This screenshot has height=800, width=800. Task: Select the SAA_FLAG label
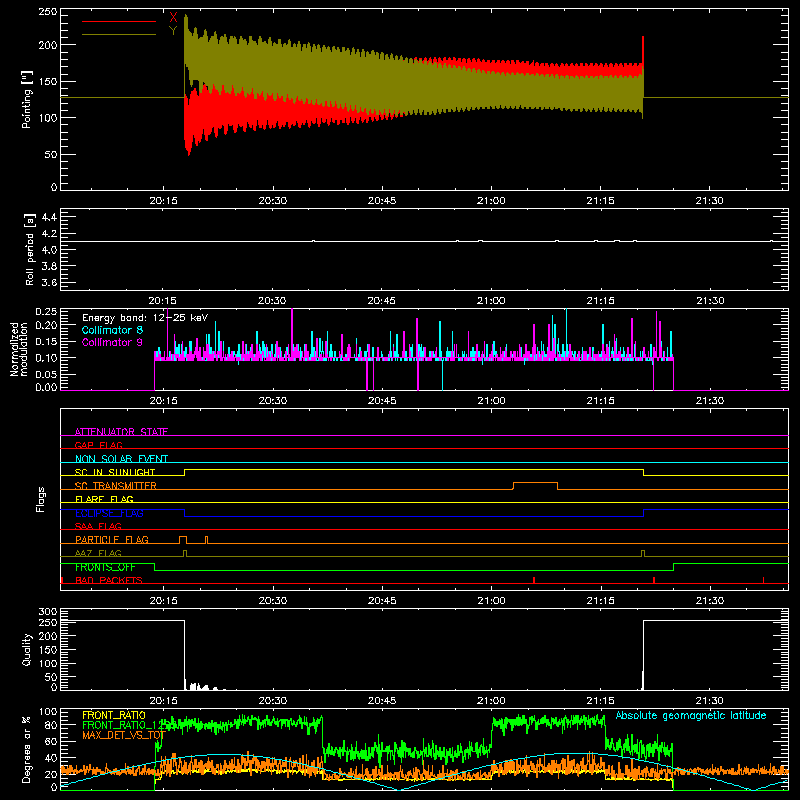pyautogui.click(x=98, y=526)
